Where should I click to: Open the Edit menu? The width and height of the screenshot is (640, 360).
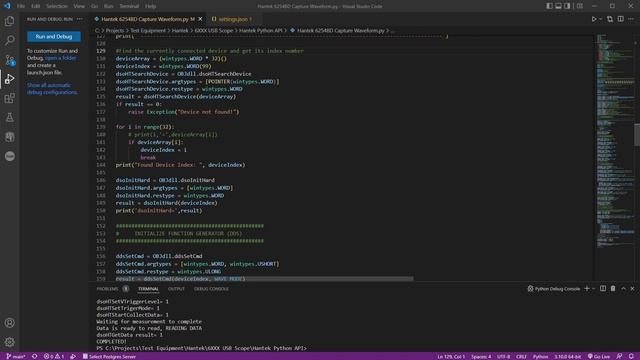pyautogui.click(x=36, y=6)
